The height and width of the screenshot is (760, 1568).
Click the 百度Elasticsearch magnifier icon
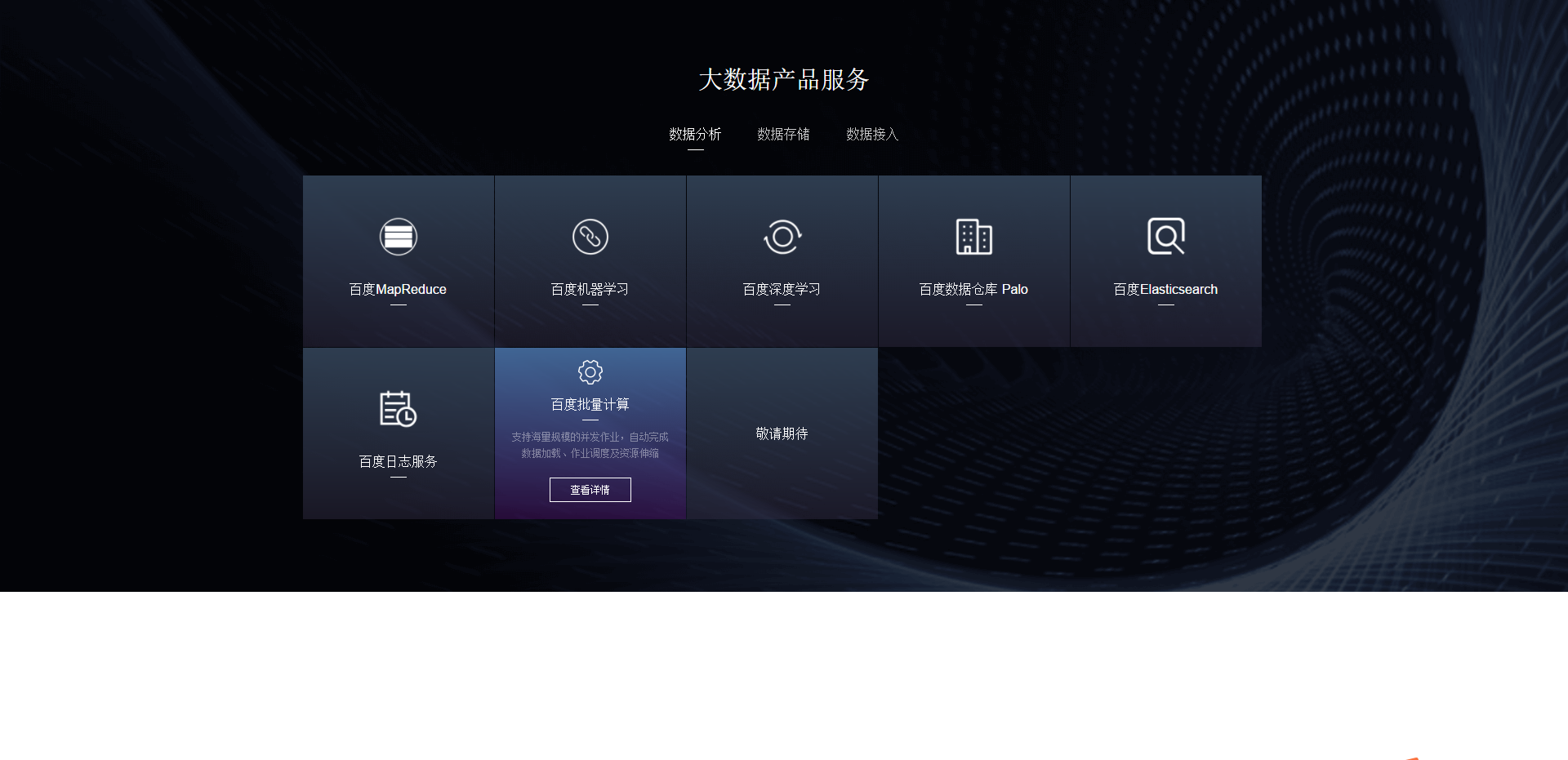1166,237
